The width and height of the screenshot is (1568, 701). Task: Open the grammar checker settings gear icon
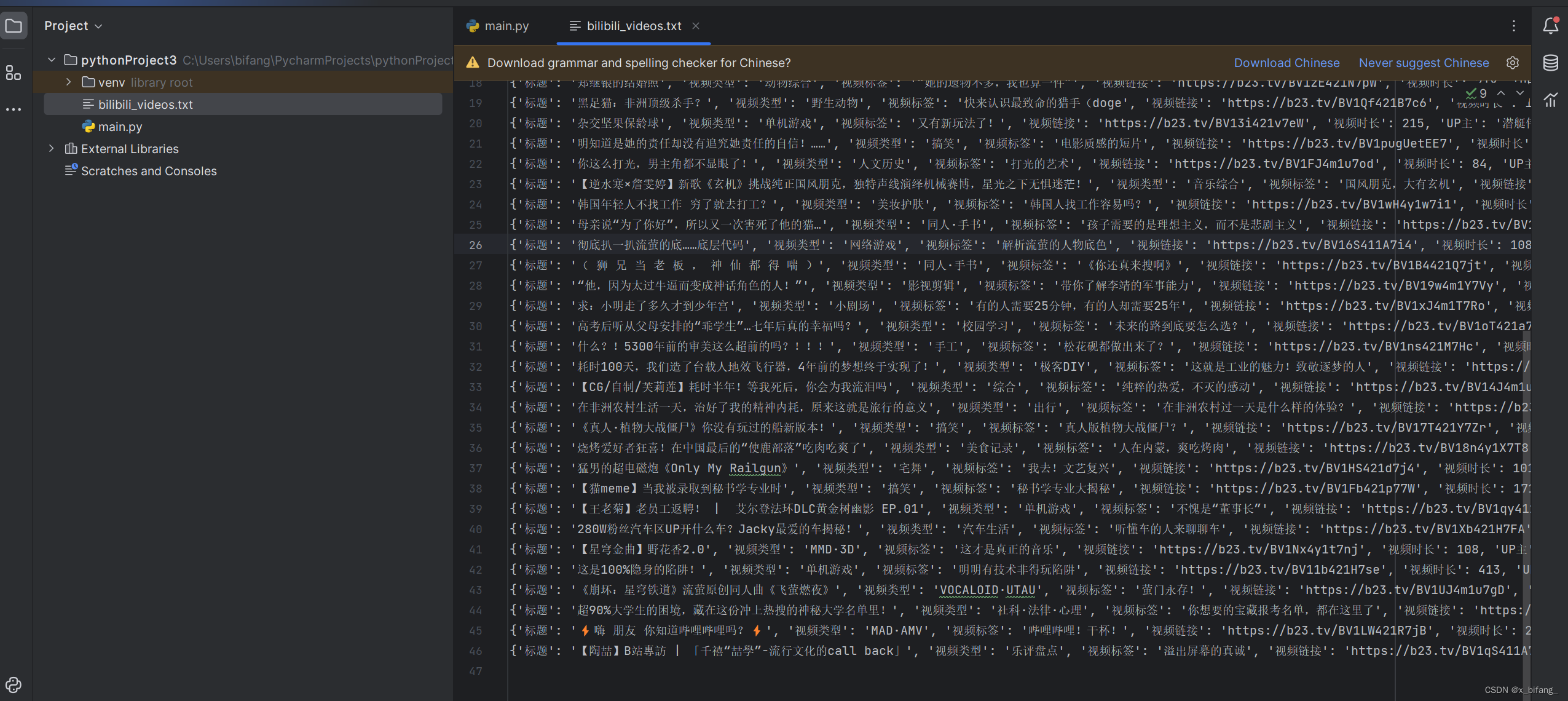(x=1513, y=63)
